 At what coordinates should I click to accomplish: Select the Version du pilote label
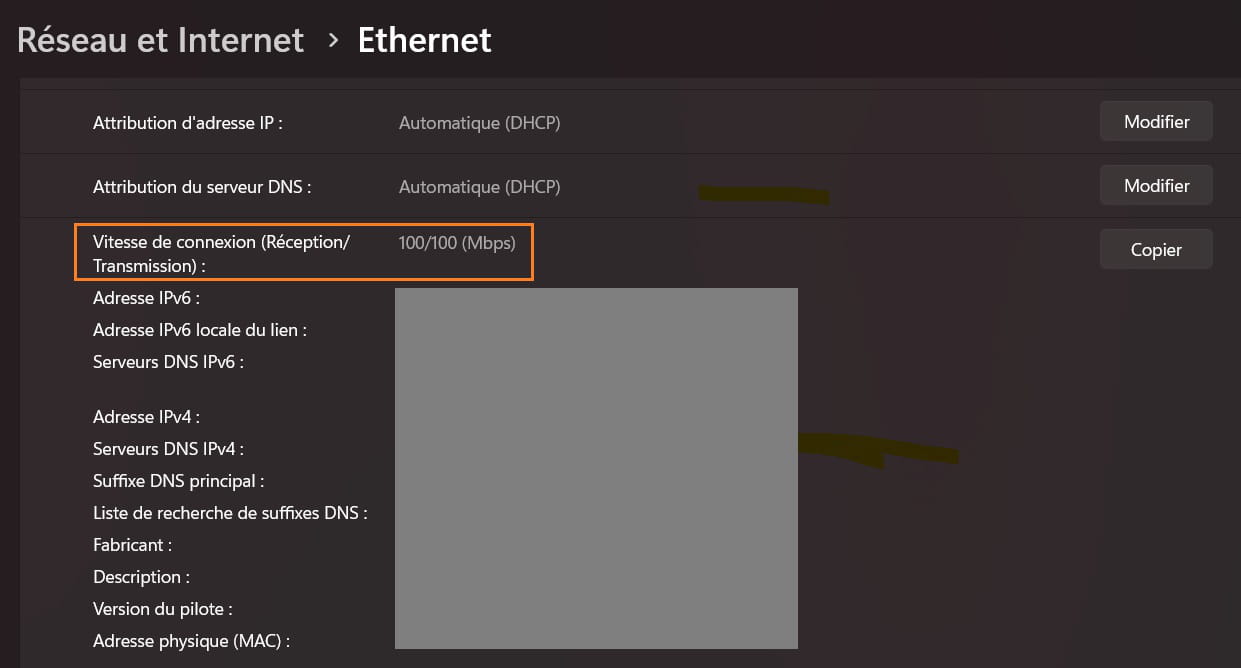click(x=163, y=609)
